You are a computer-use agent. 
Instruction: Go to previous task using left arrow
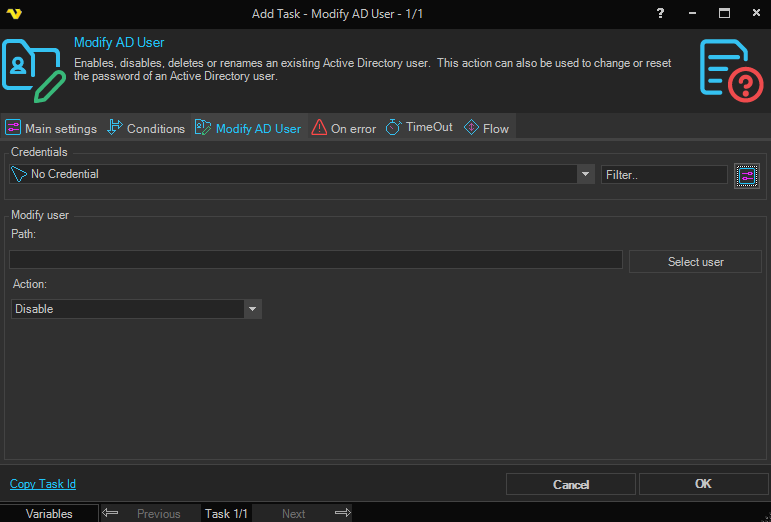pos(111,513)
